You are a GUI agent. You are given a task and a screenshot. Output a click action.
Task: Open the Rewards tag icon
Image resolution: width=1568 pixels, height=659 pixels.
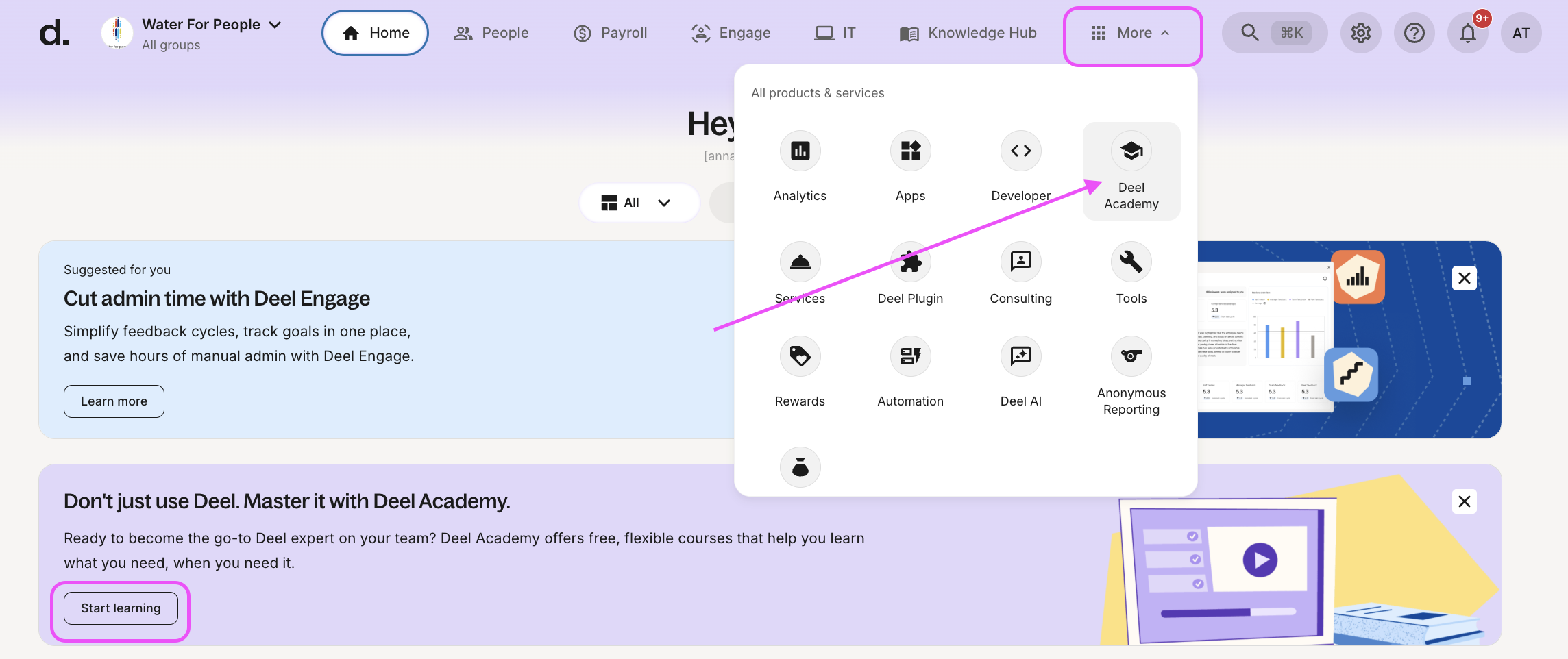800,357
